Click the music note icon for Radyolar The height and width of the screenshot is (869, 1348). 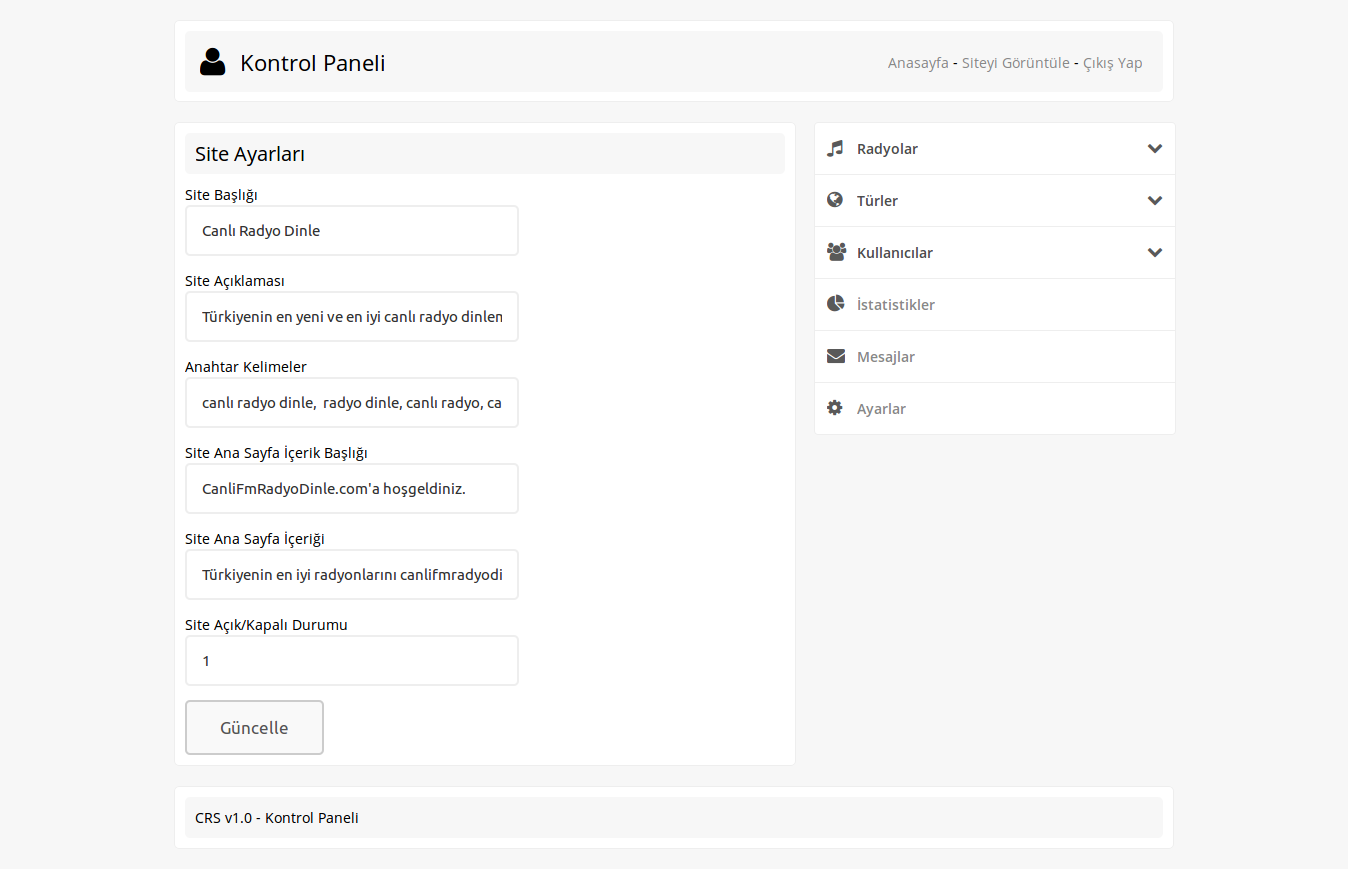coord(835,148)
